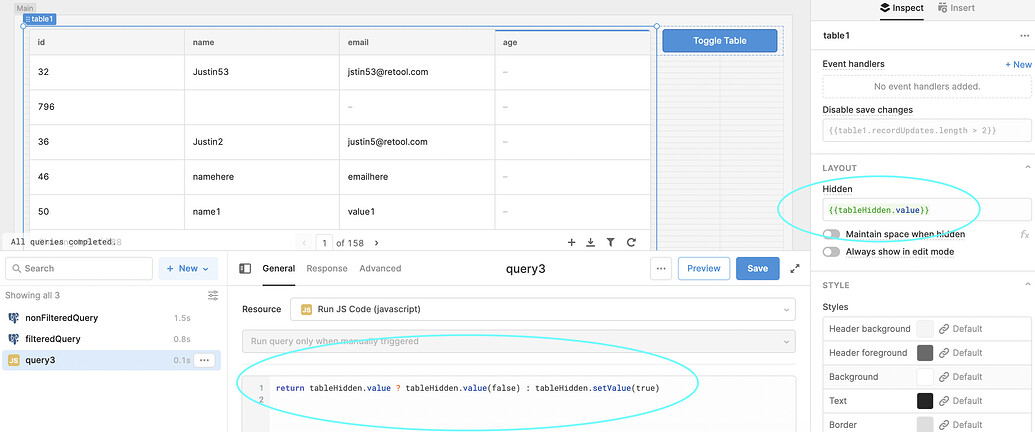Click the namehere cell
Image resolution: width=1035 pixels, height=432 pixels.
click(x=262, y=177)
